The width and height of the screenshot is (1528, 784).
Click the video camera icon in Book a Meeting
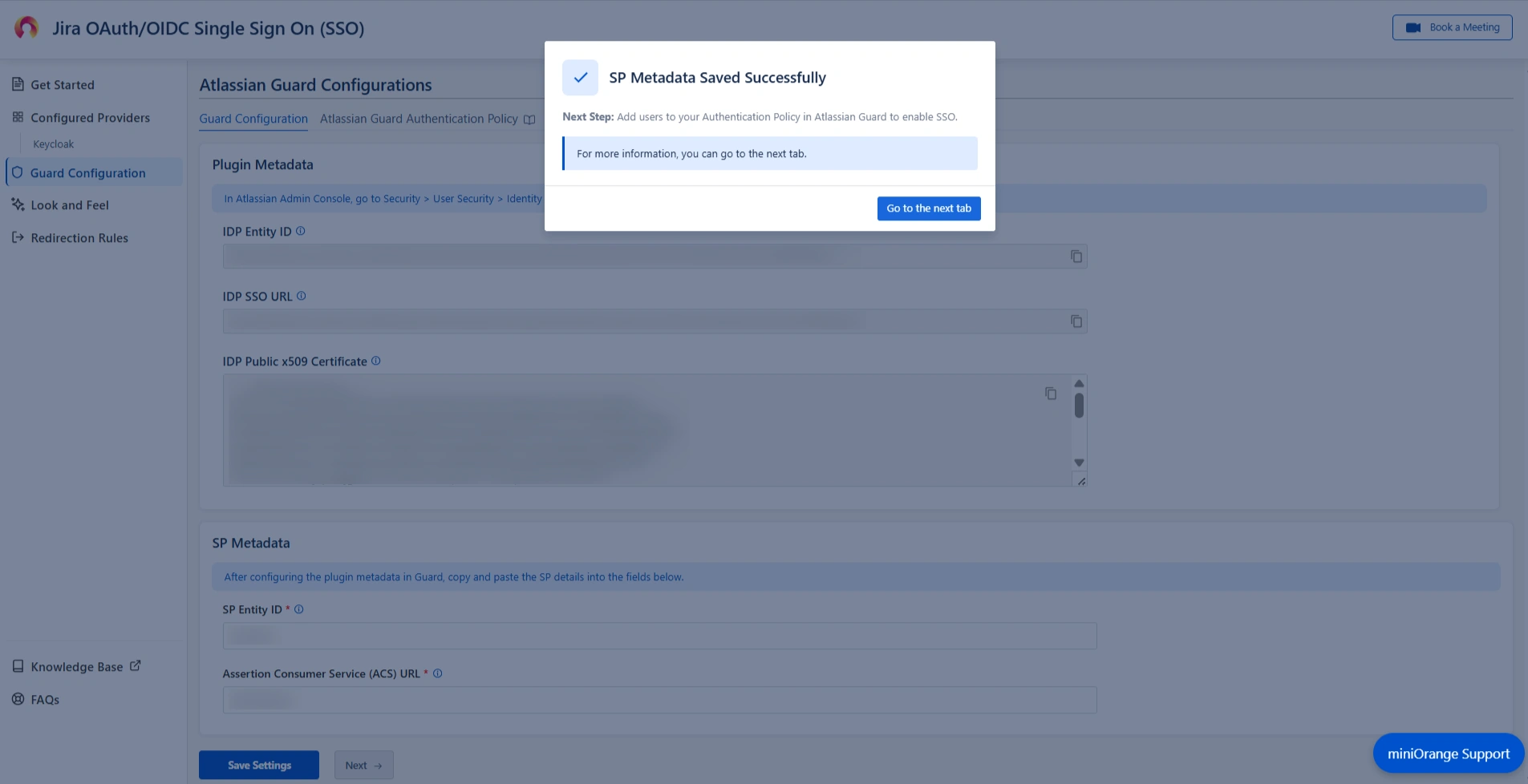(1413, 27)
